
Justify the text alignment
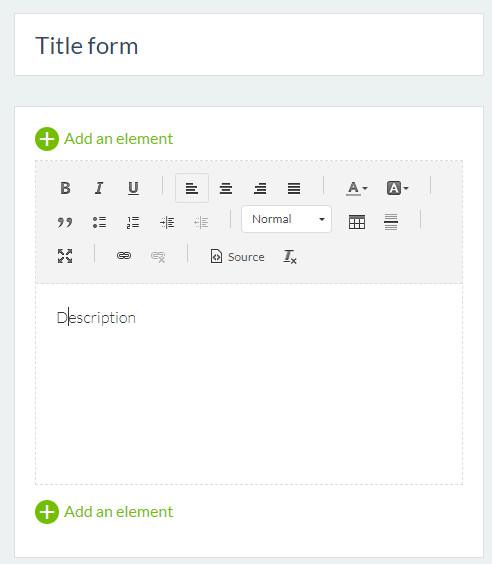pyautogui.click(x=294, y=188)
